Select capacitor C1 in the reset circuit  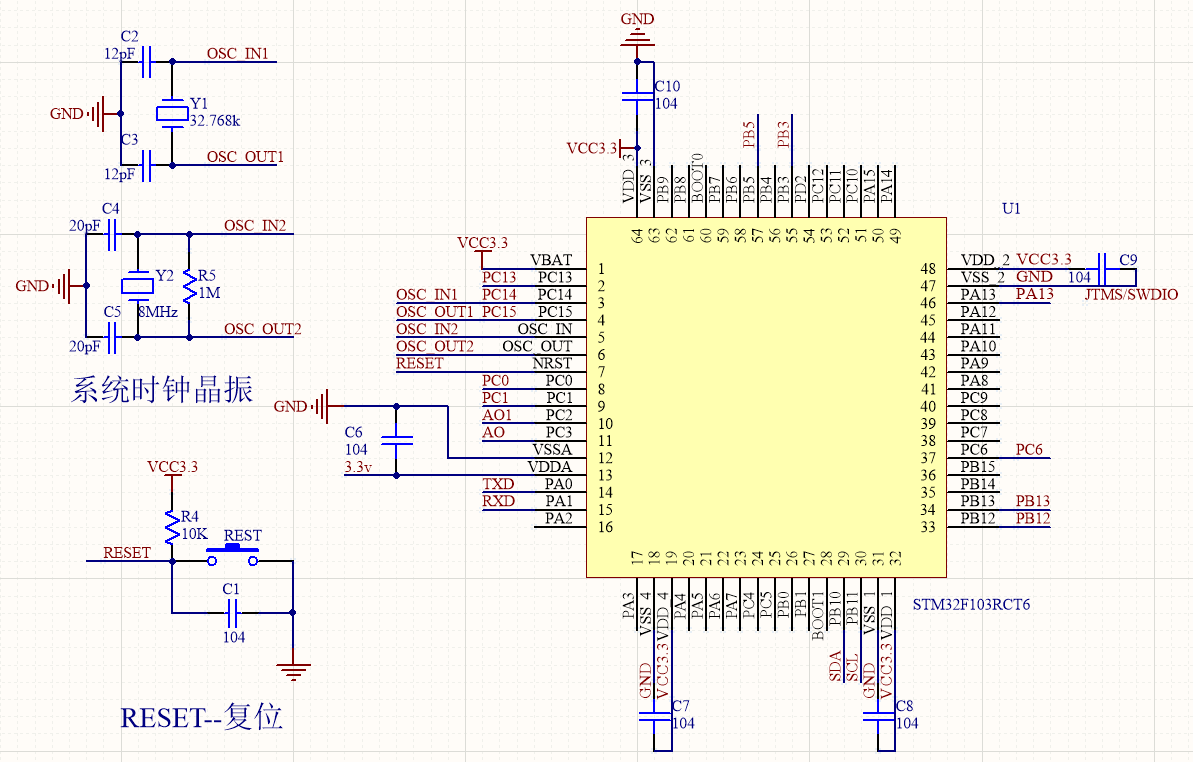click(x=233, y=612)
